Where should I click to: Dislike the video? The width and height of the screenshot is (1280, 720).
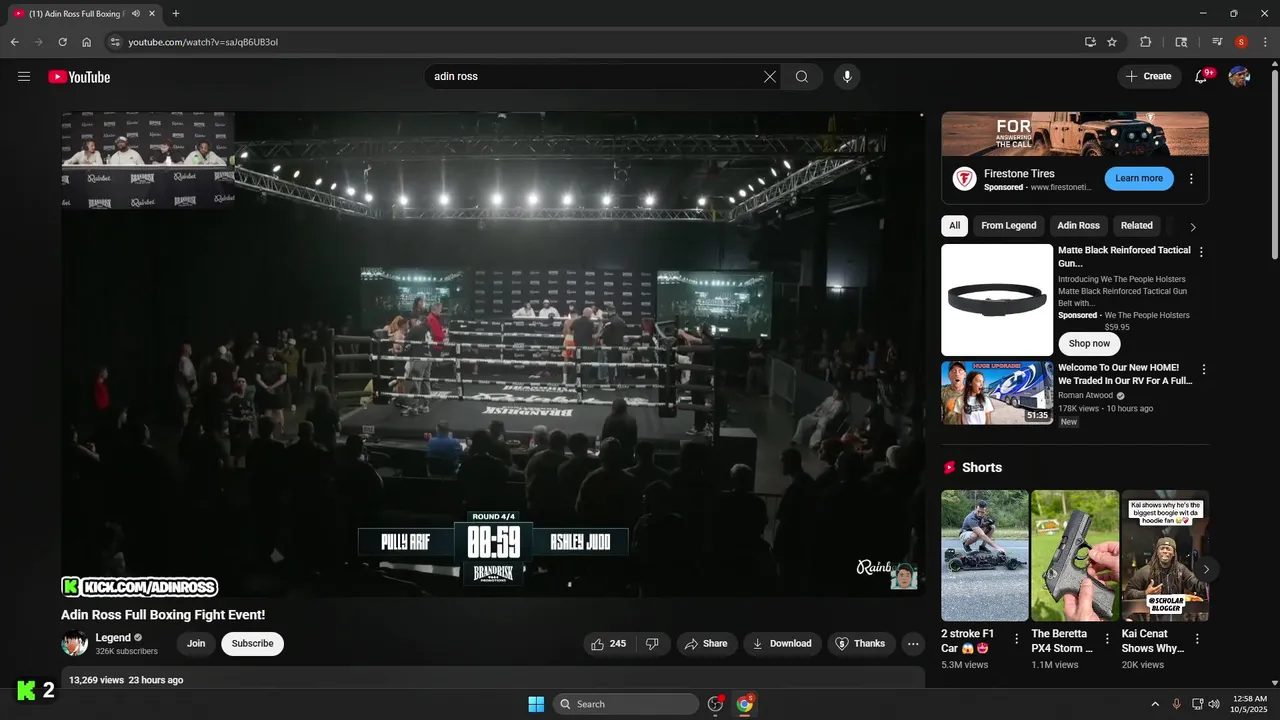[x=652, y=644]
